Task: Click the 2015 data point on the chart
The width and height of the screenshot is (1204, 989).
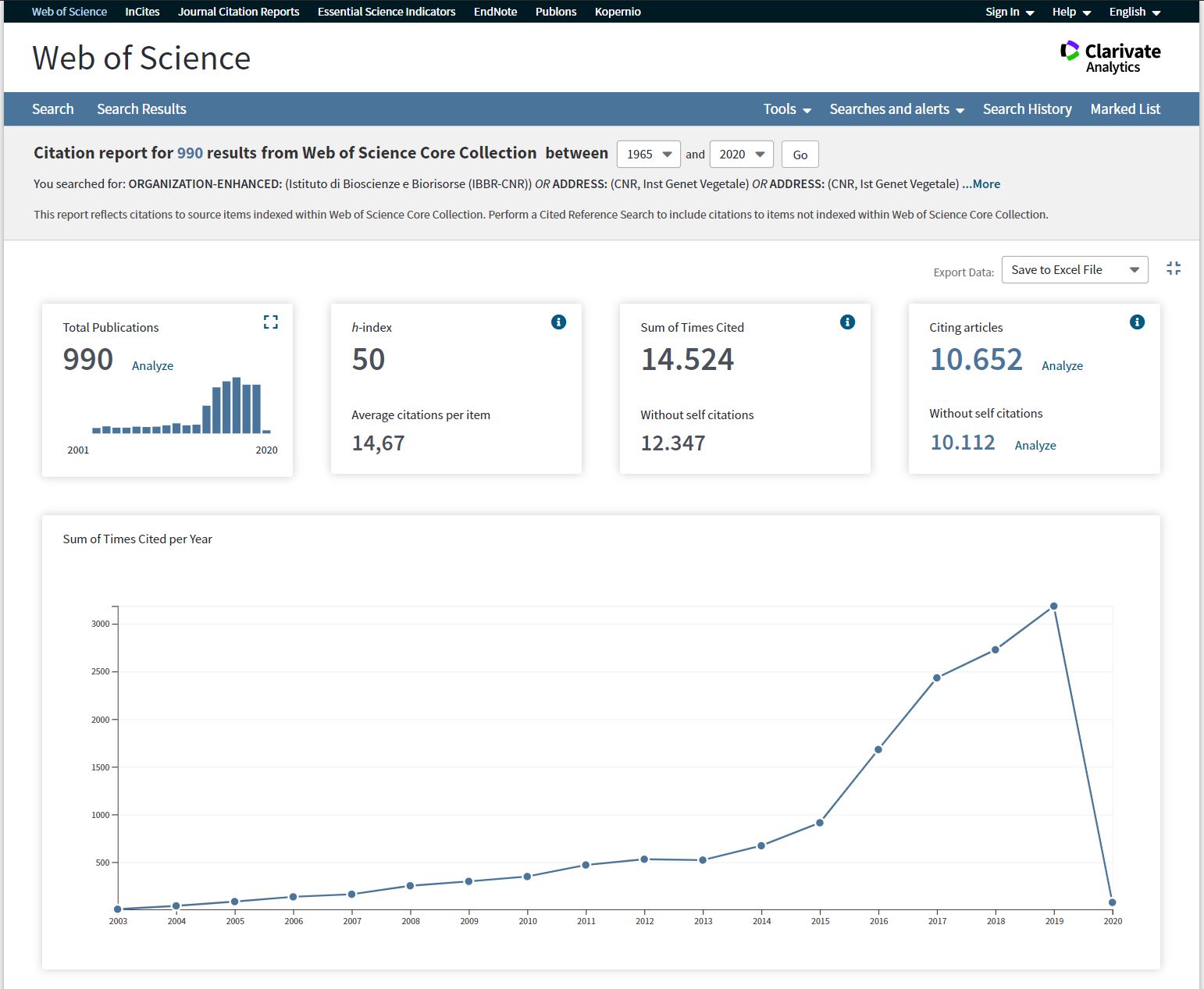Action: point(820,823)
